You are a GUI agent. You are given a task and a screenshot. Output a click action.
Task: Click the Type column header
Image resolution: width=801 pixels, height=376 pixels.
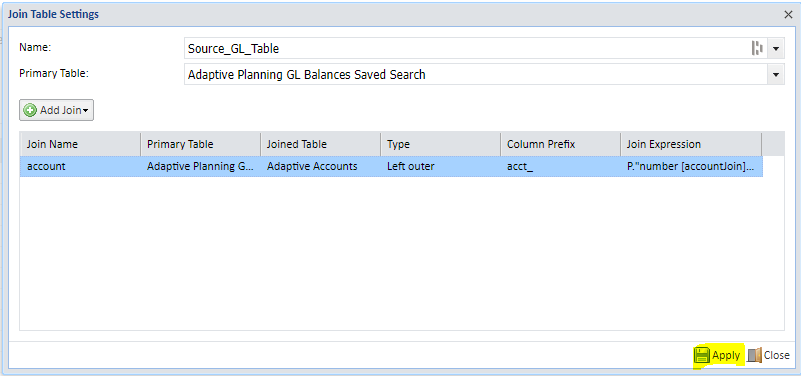pyautogui.click(x=440, y=144)
